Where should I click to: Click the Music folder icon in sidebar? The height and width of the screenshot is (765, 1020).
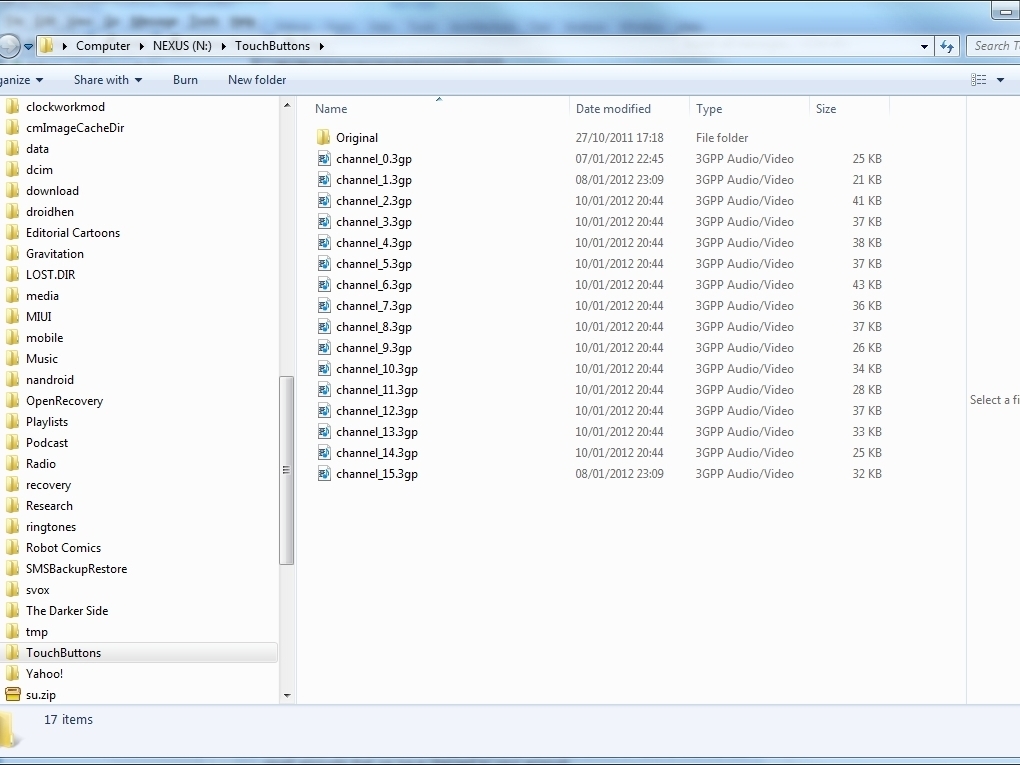click(x=12, y=358)
